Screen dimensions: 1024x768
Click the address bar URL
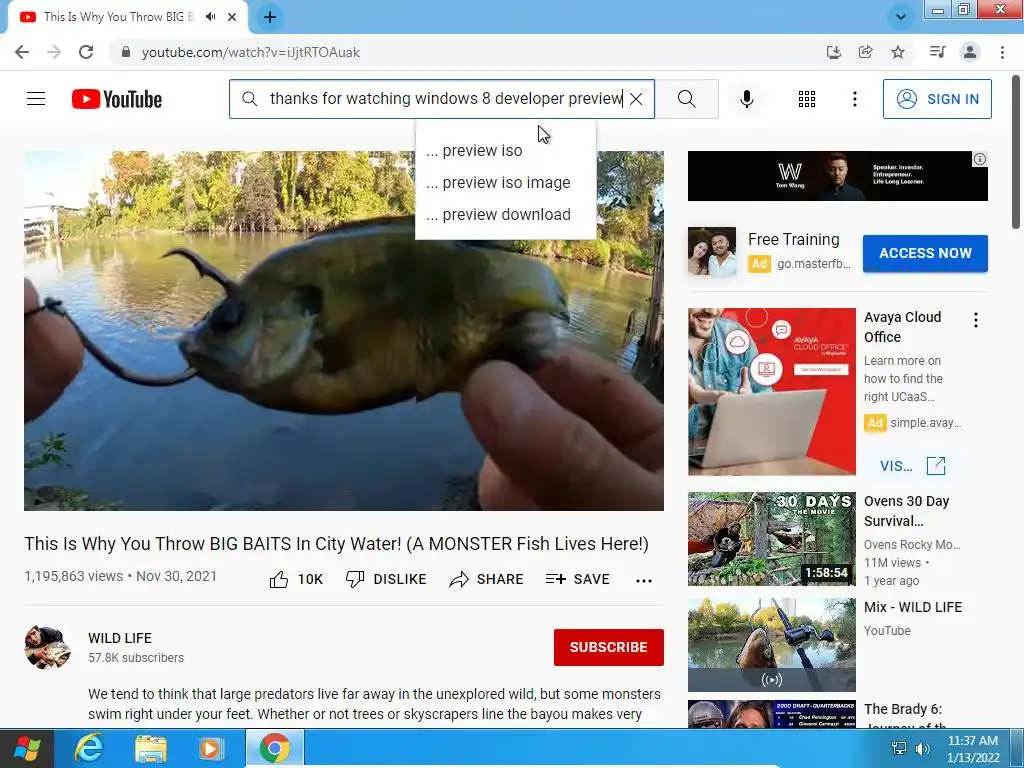coord(251,52)
